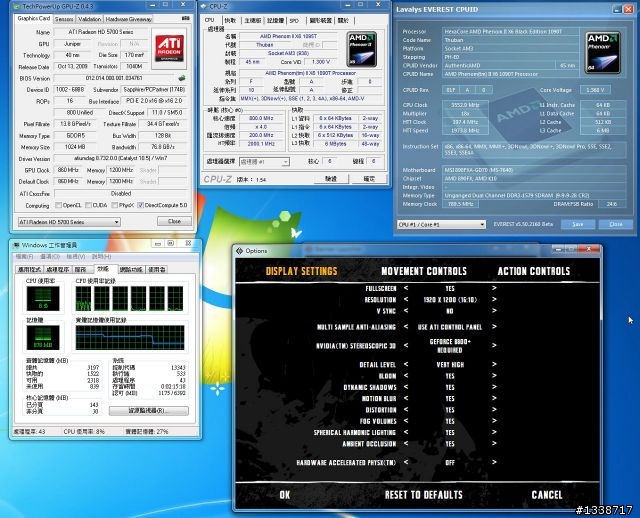640x518 pixels.
Task: Click right arrow next to V Sync
Action: pos(494,311)
